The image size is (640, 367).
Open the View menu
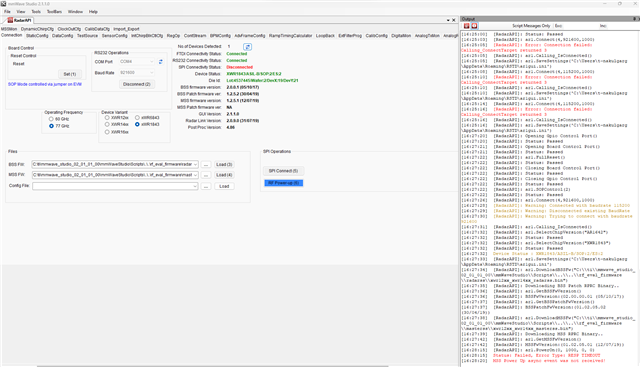pyautogui.click(x=20, y=12)
